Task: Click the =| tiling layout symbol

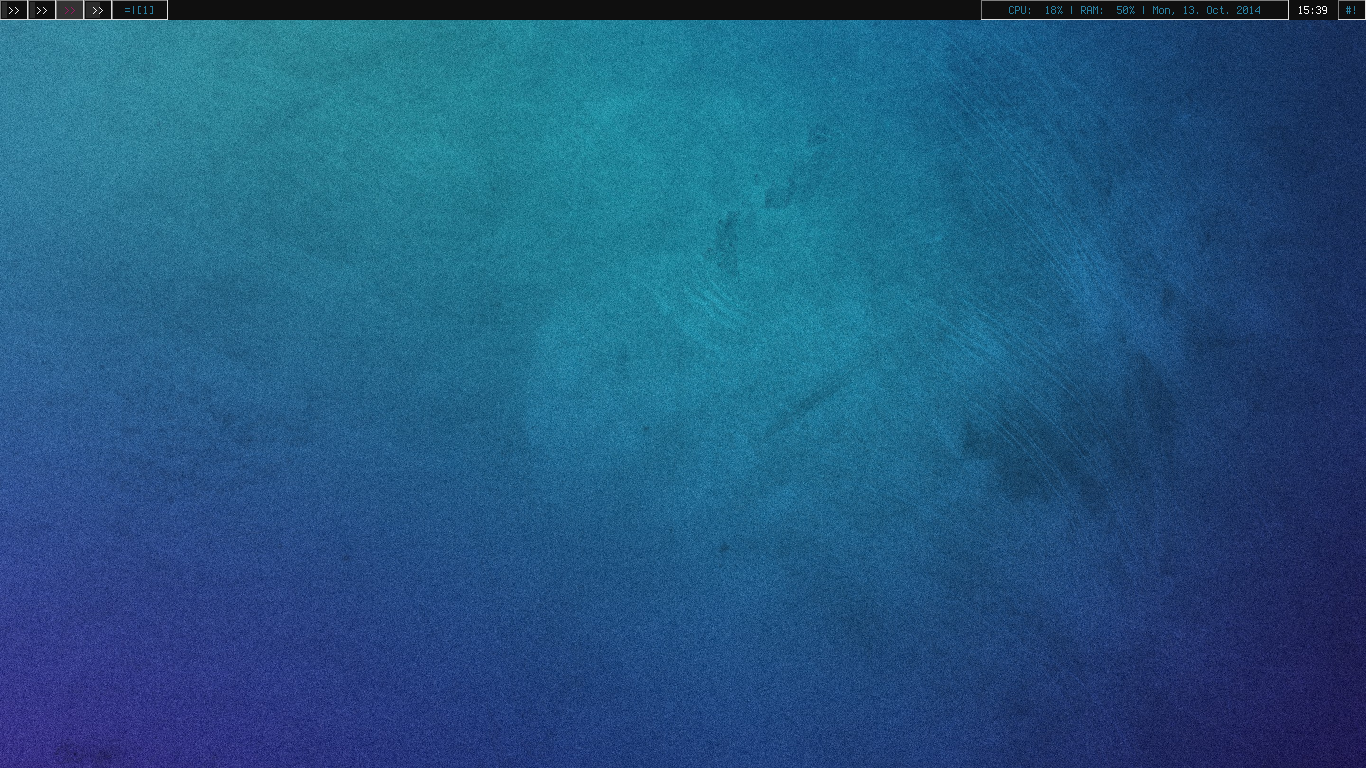Action: 129,10
